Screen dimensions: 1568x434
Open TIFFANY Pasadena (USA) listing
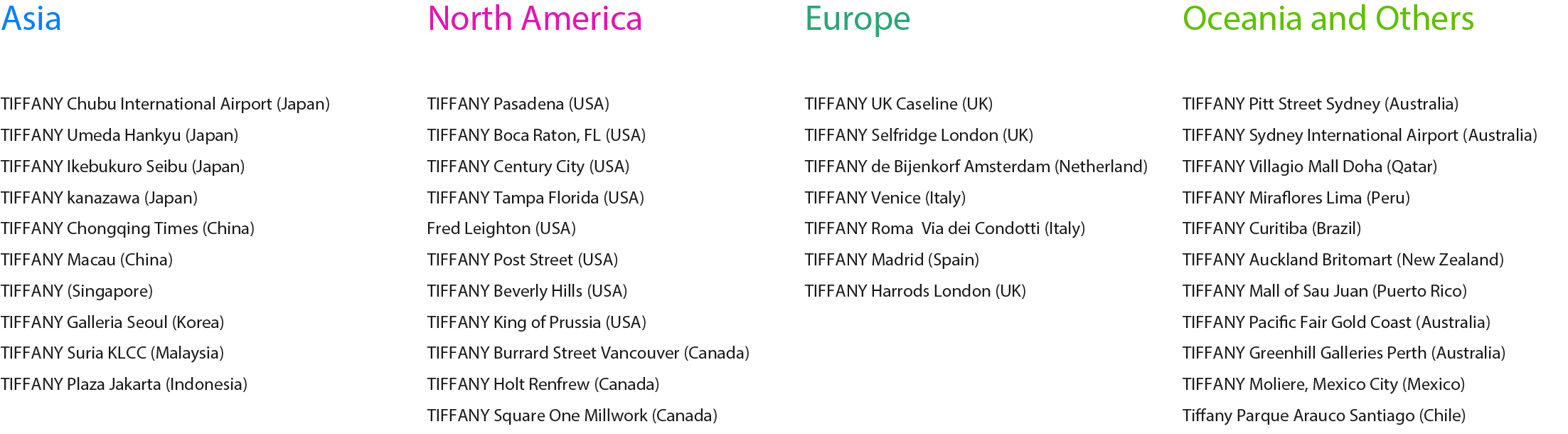coord(518,104)
